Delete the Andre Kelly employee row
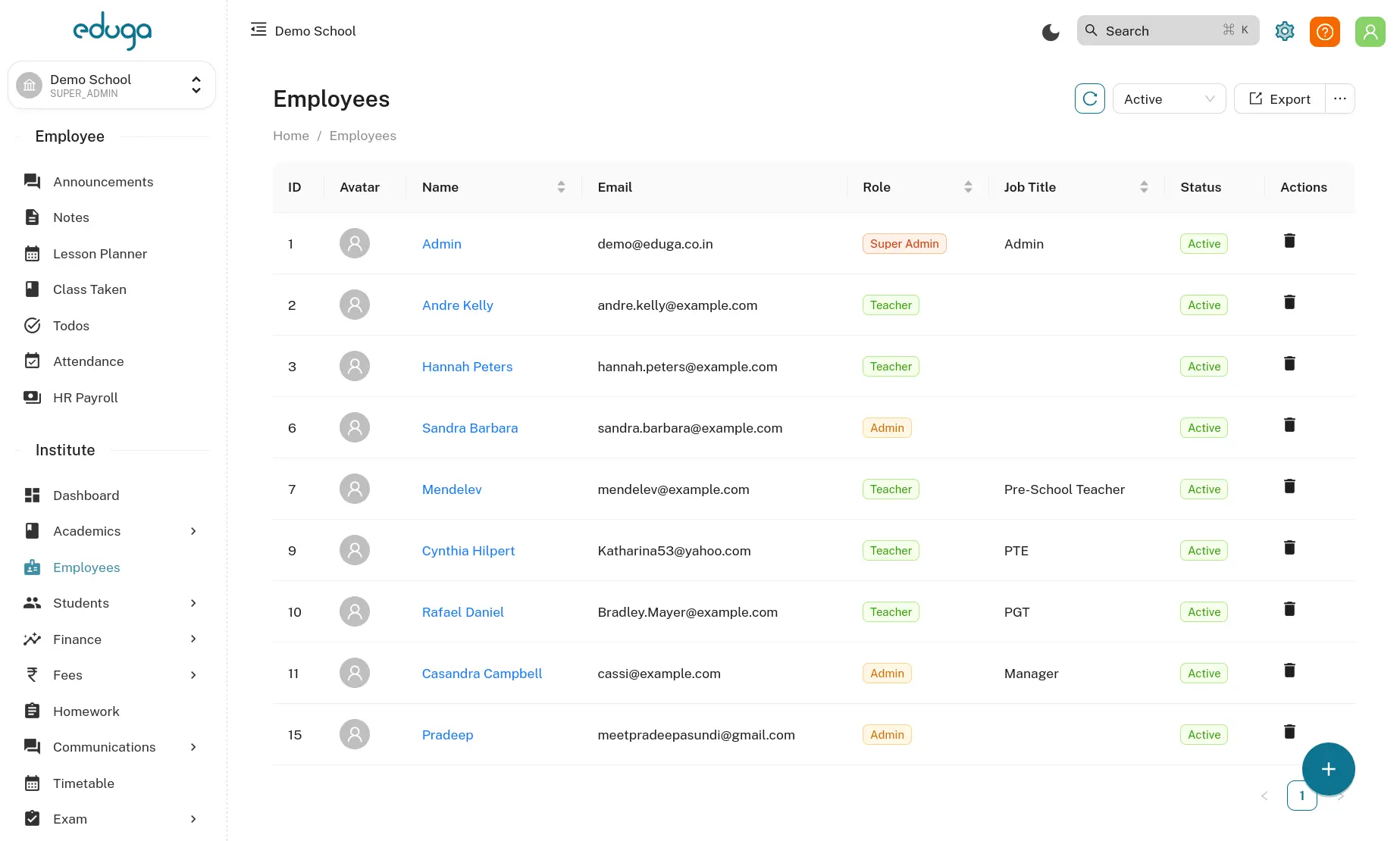 pyautogui.click(x=1289, y=302)
